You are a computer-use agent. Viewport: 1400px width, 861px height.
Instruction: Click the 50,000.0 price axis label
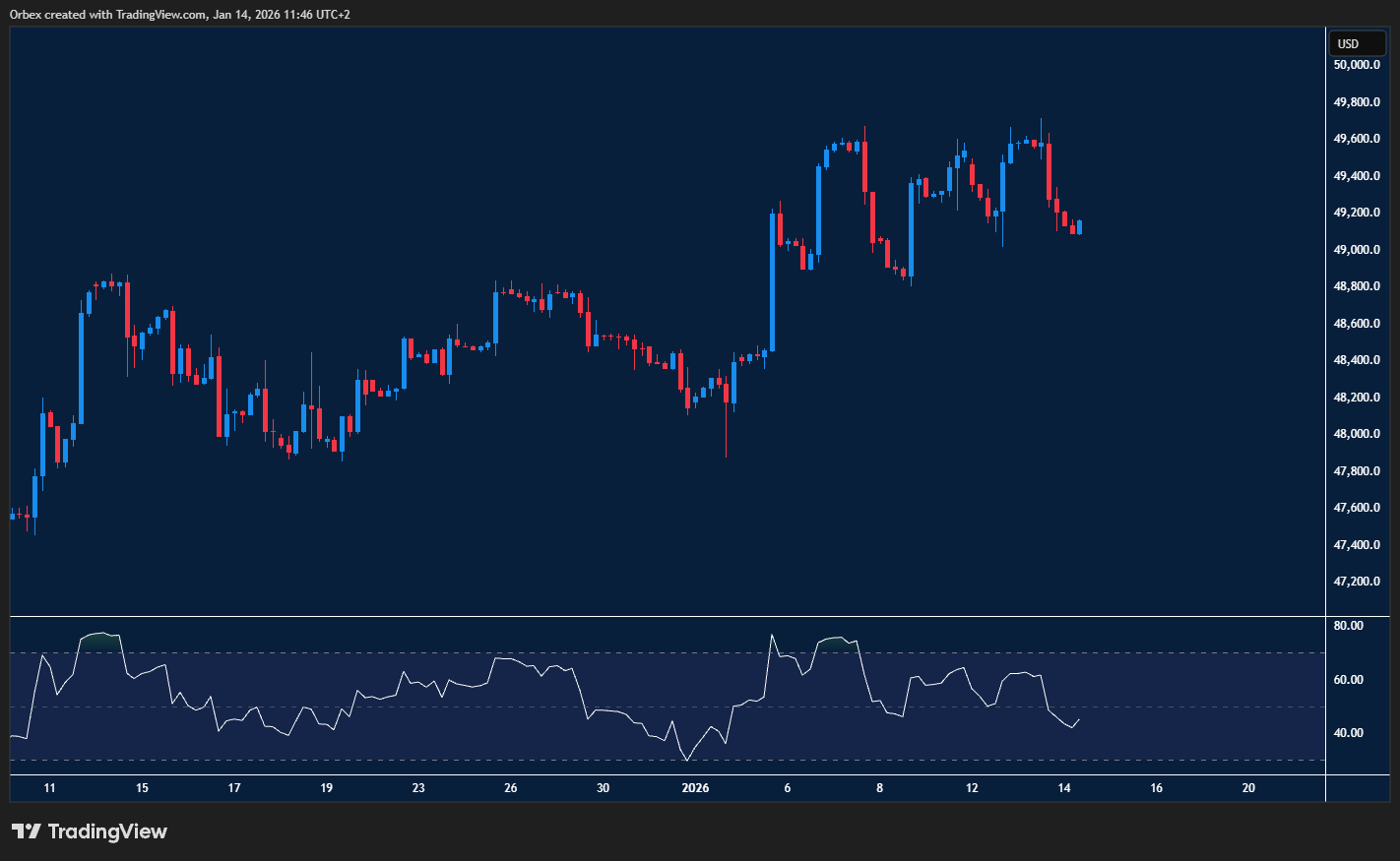click(1356, 65)
